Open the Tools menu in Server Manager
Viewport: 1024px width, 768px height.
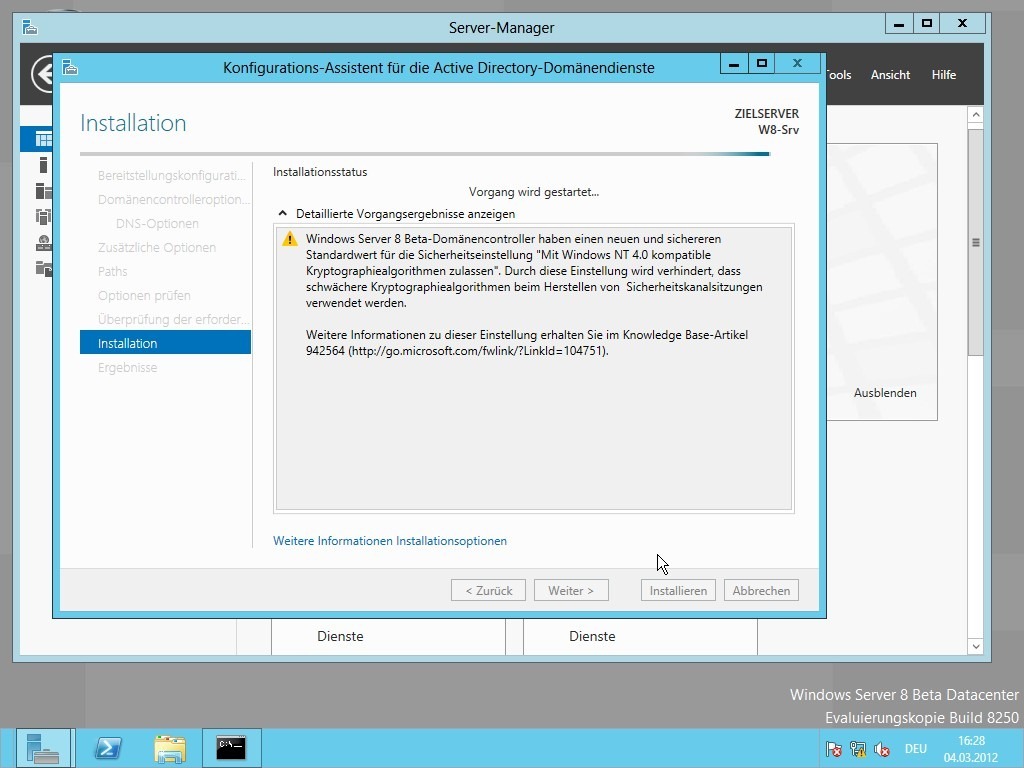click(839, 75)
